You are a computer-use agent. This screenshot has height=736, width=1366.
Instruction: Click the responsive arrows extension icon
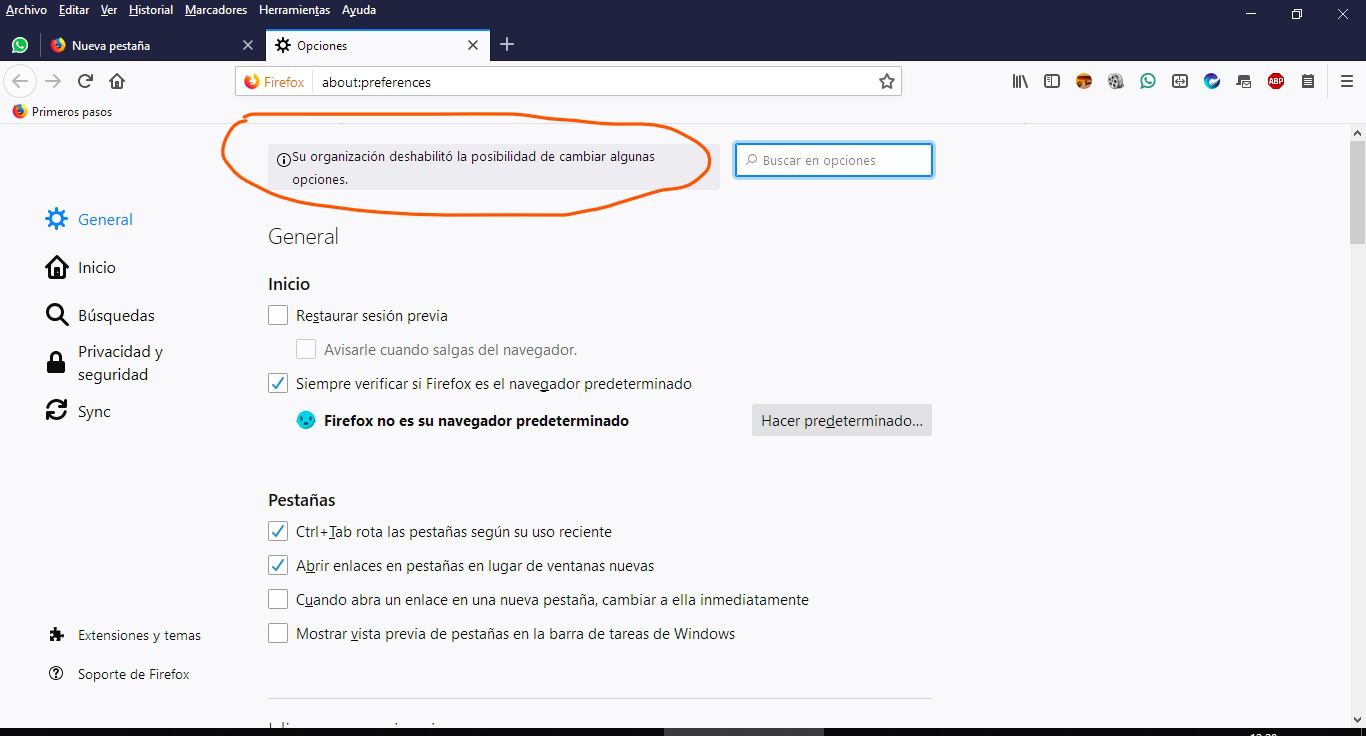click(1180, 82)
